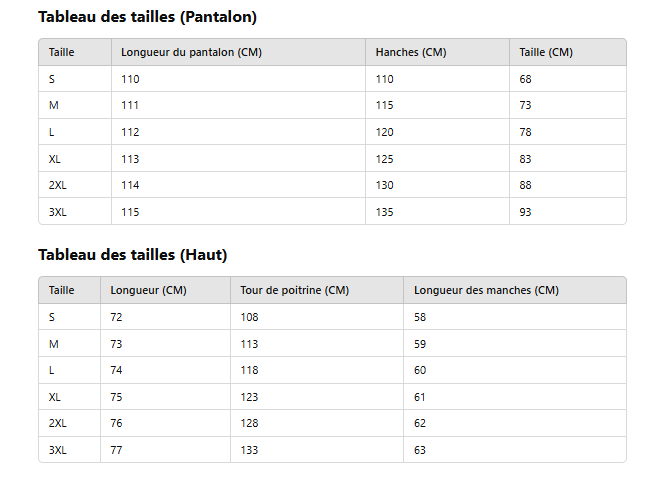The height and width of the screenshot is (477, 660).
Task: Click waist value 68 for size S
Action: (x=526, y=78)
